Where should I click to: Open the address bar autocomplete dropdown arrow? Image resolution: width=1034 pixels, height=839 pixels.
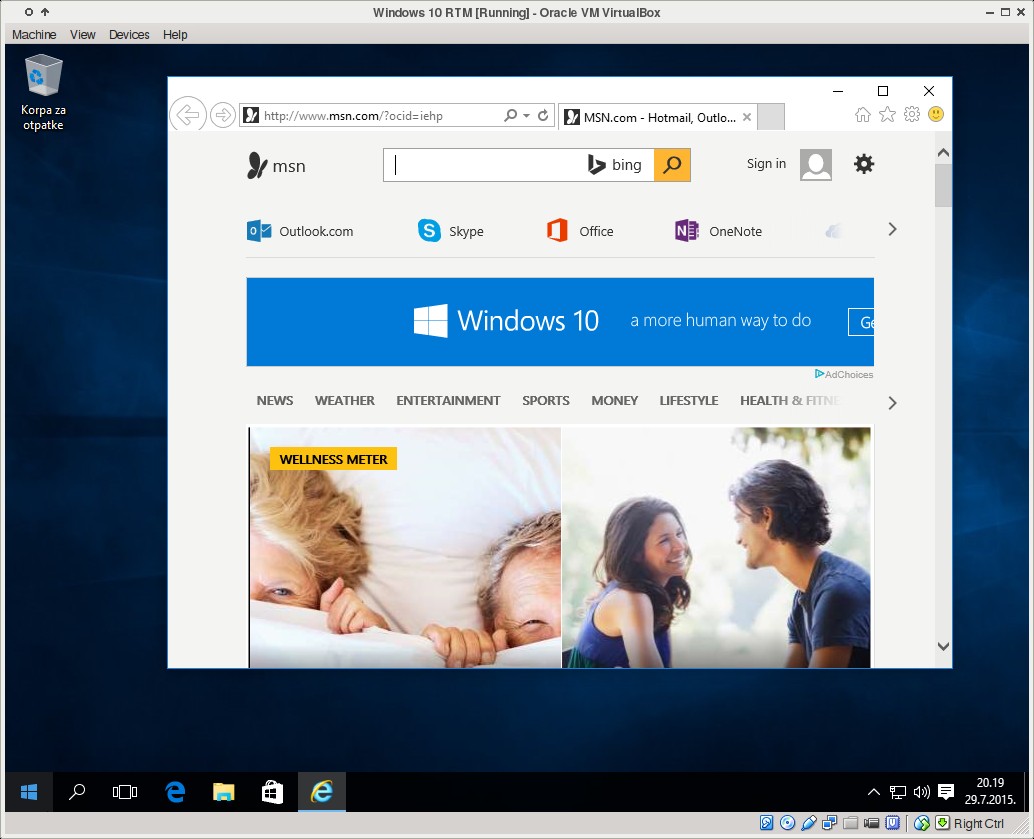tap(526, 115)
